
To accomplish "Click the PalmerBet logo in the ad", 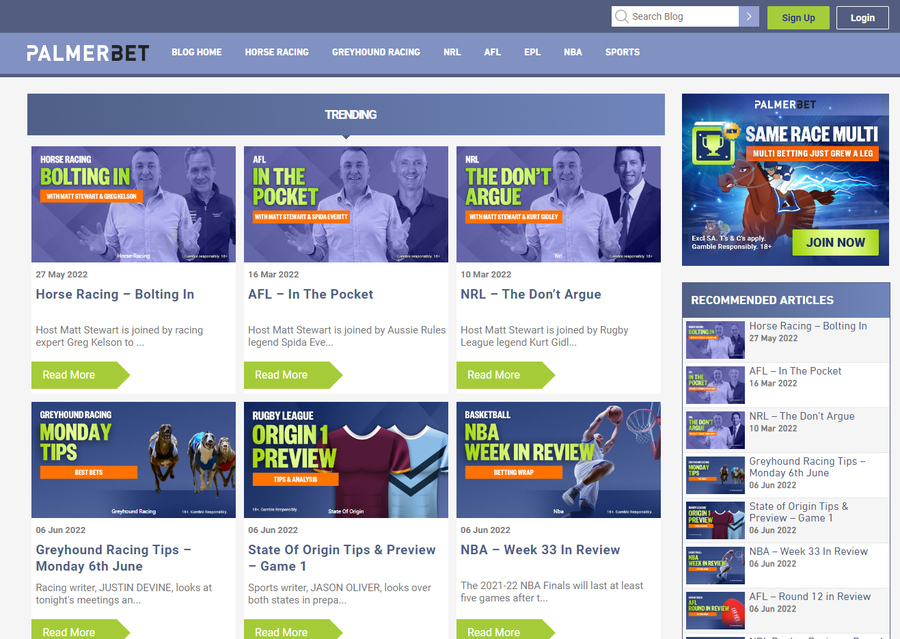I will [x=785, y=105].
